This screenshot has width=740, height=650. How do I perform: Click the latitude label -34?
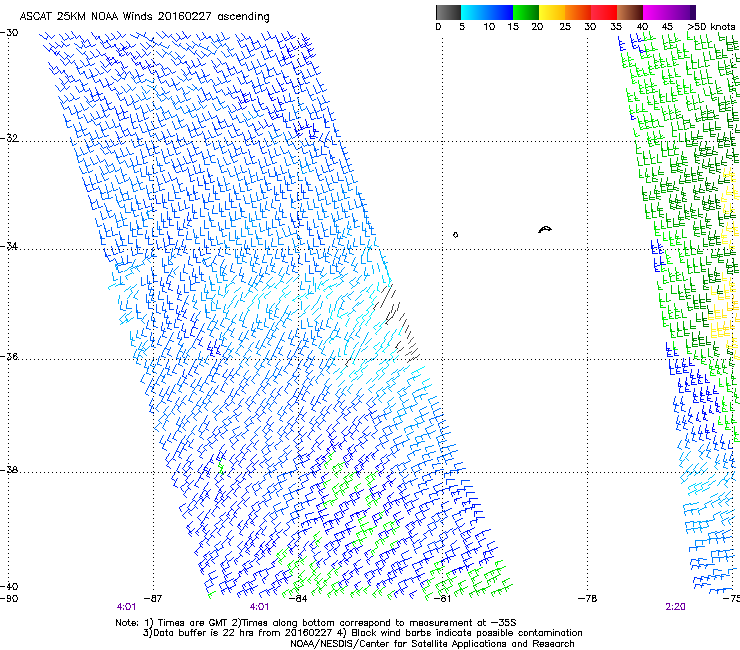(x=9, y=246)
